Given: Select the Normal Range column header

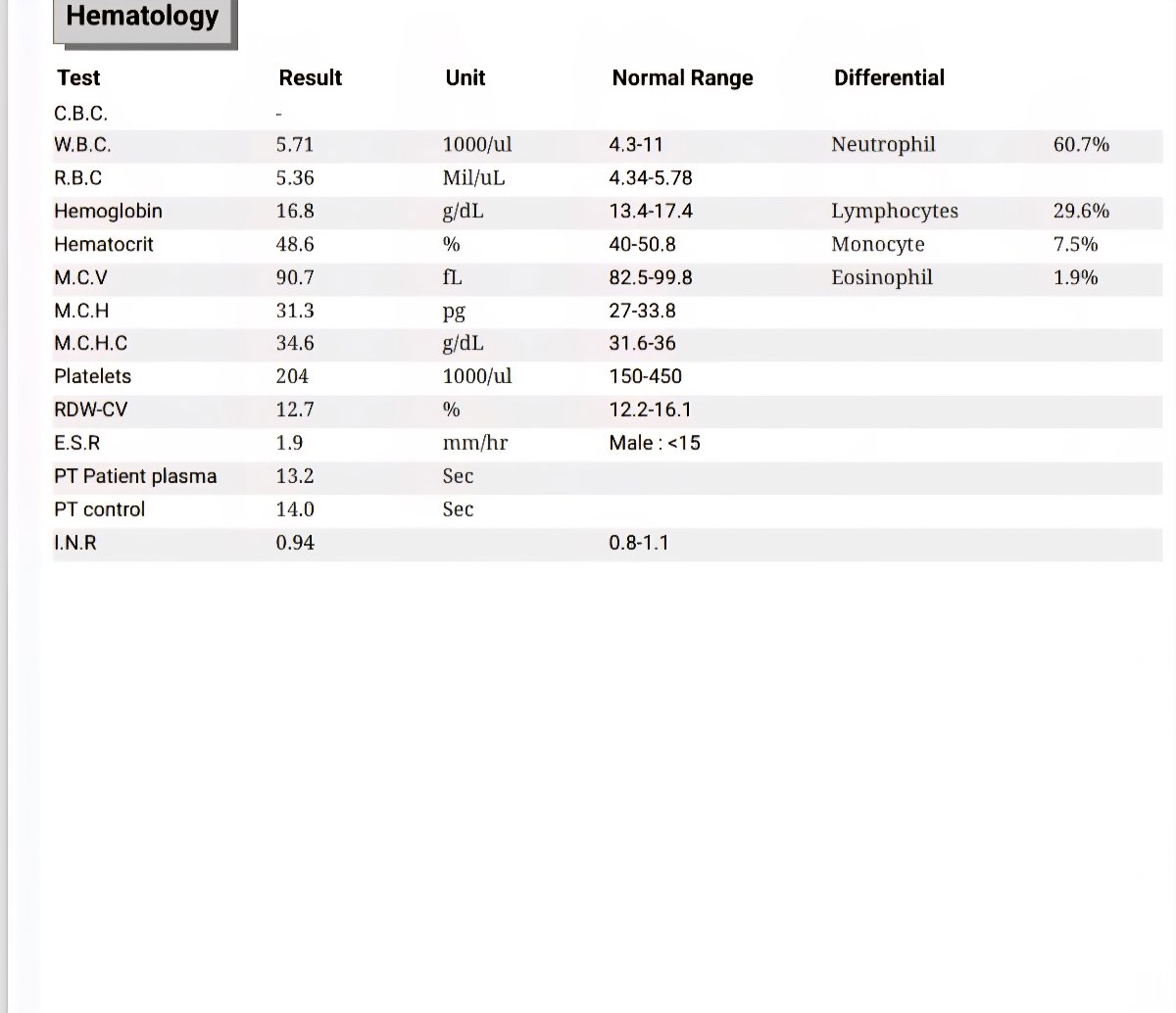Looking at the screenshot, I should tap(682, 78).
